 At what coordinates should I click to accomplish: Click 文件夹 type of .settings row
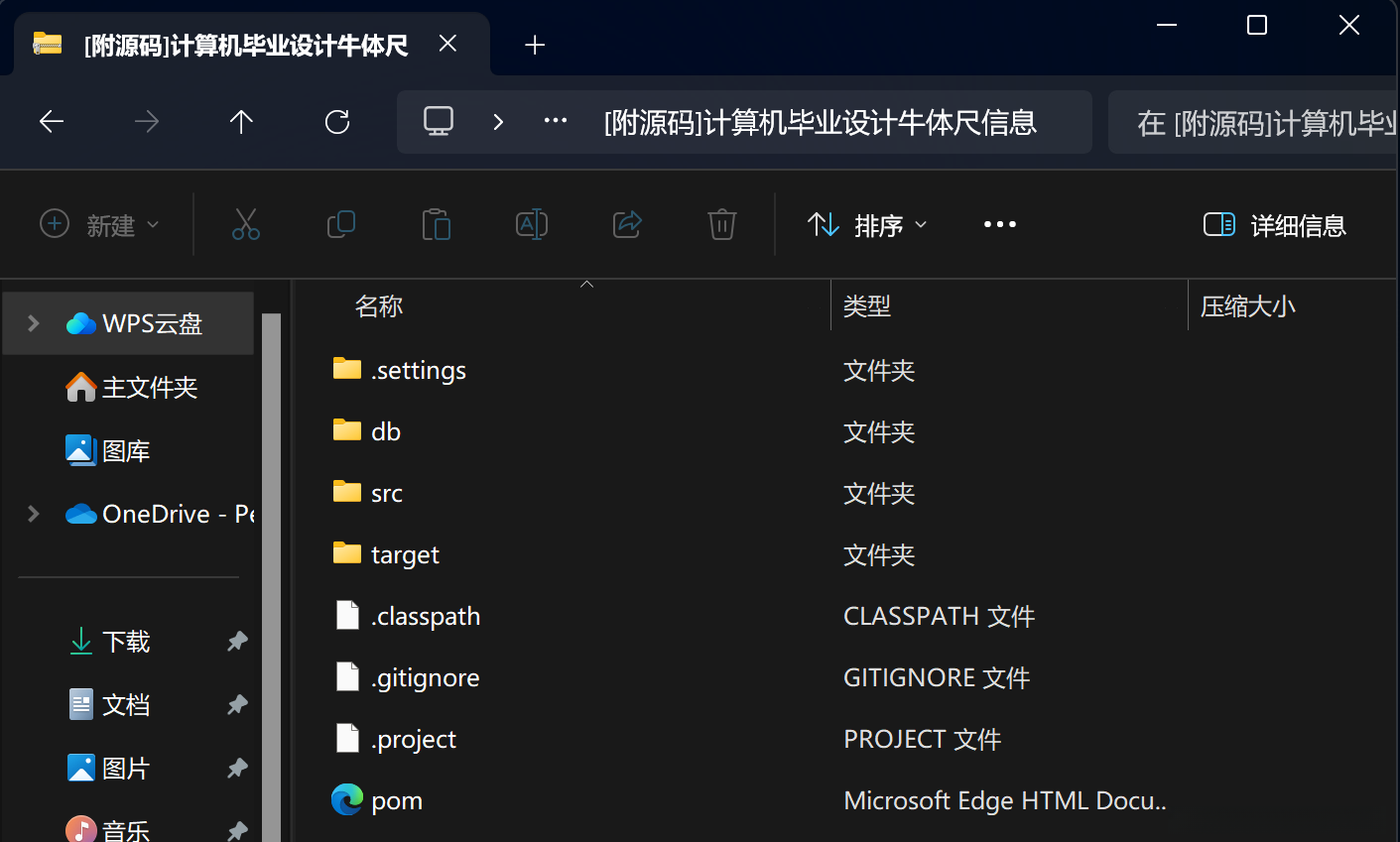(879, 370)
